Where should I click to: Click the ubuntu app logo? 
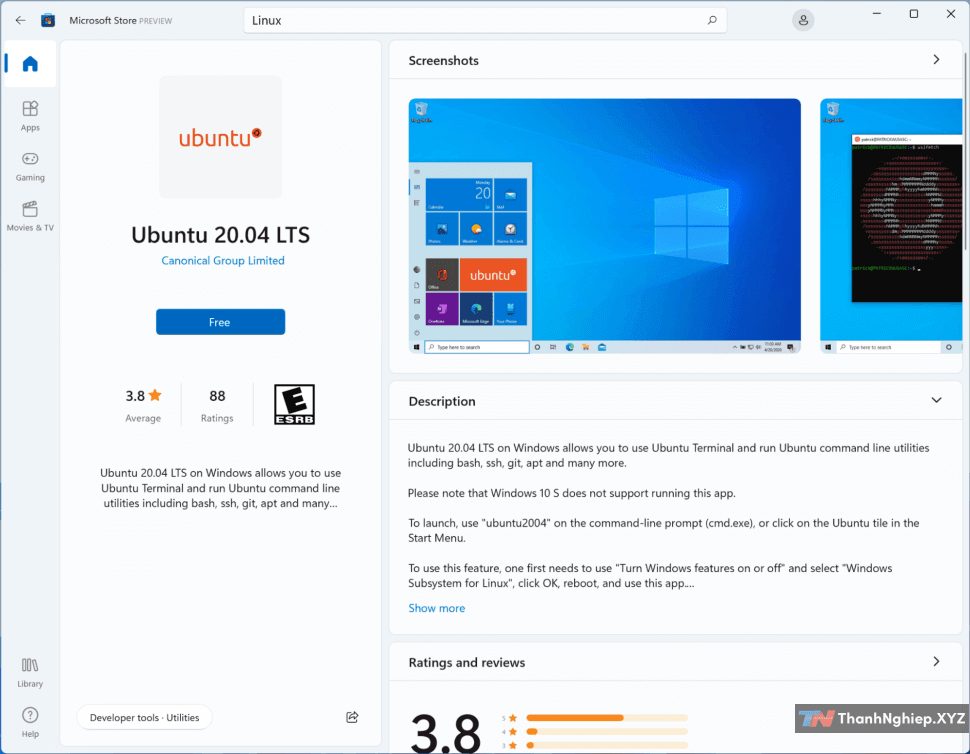click(x=220, y=137)
